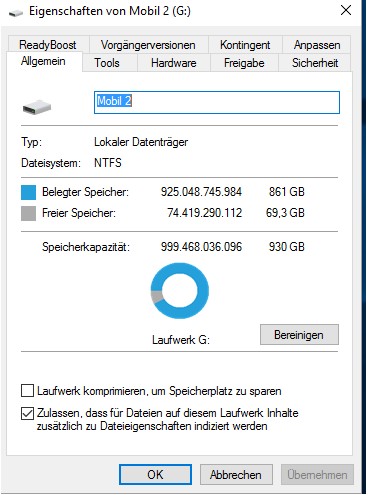Click the Belegter Speicher label
This screenshot has width=368, height=495.
point(85,192)
